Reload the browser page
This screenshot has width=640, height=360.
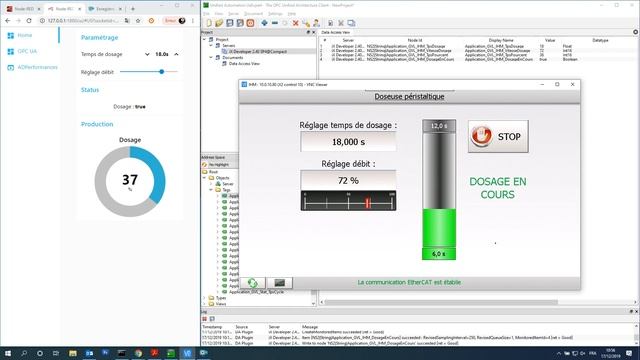click(x=29, y=20)
